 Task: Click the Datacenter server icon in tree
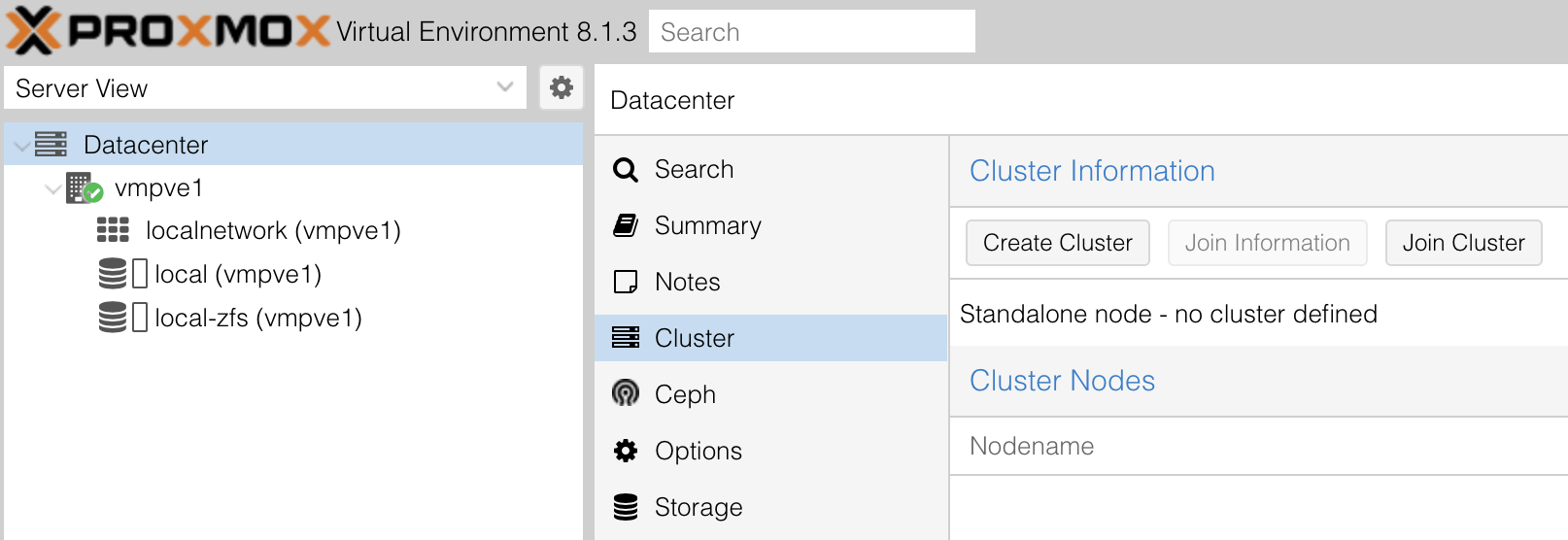coord(51,145)
